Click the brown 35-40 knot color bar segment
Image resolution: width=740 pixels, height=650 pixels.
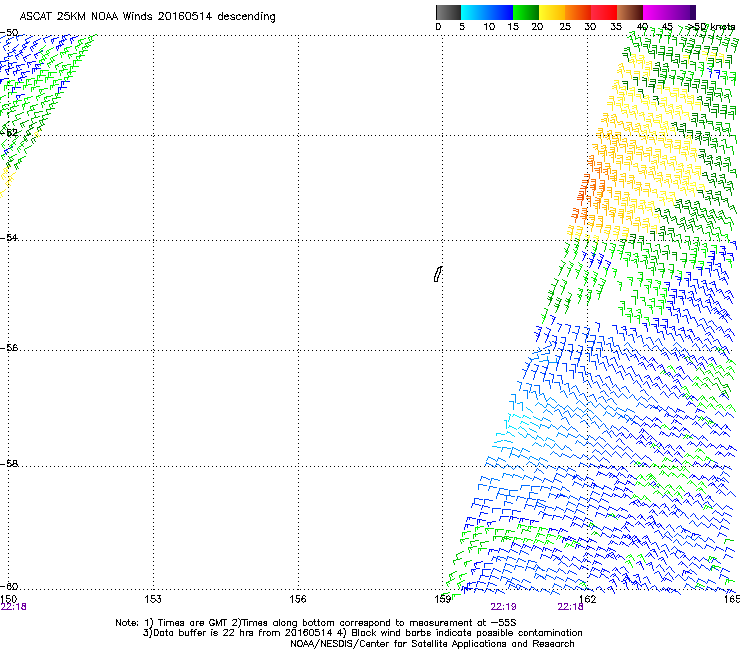(x=630, y=12)
